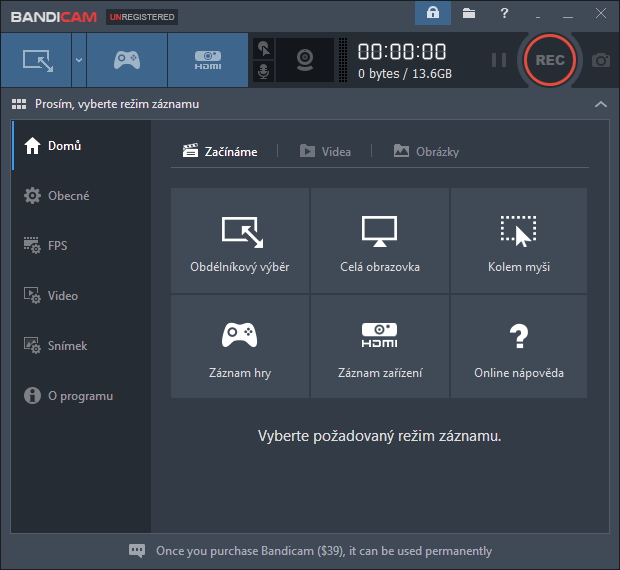Switch to the Videa tab
620x570 pixels.
(325, 151)
